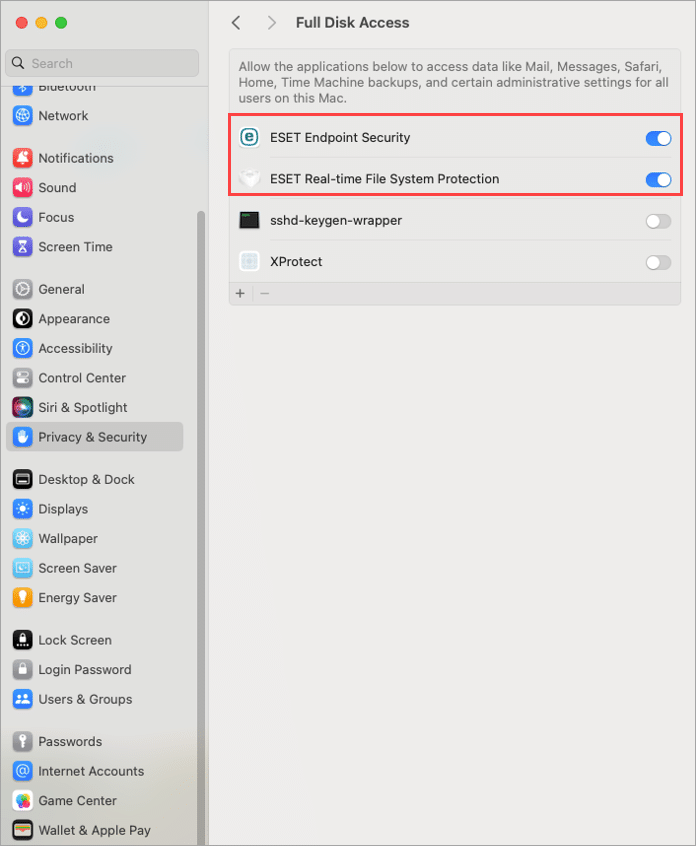This screenshot has height=846, width=696.
Task: Select the sshd-keygen-wrapper row text
Action: point(336,221)
